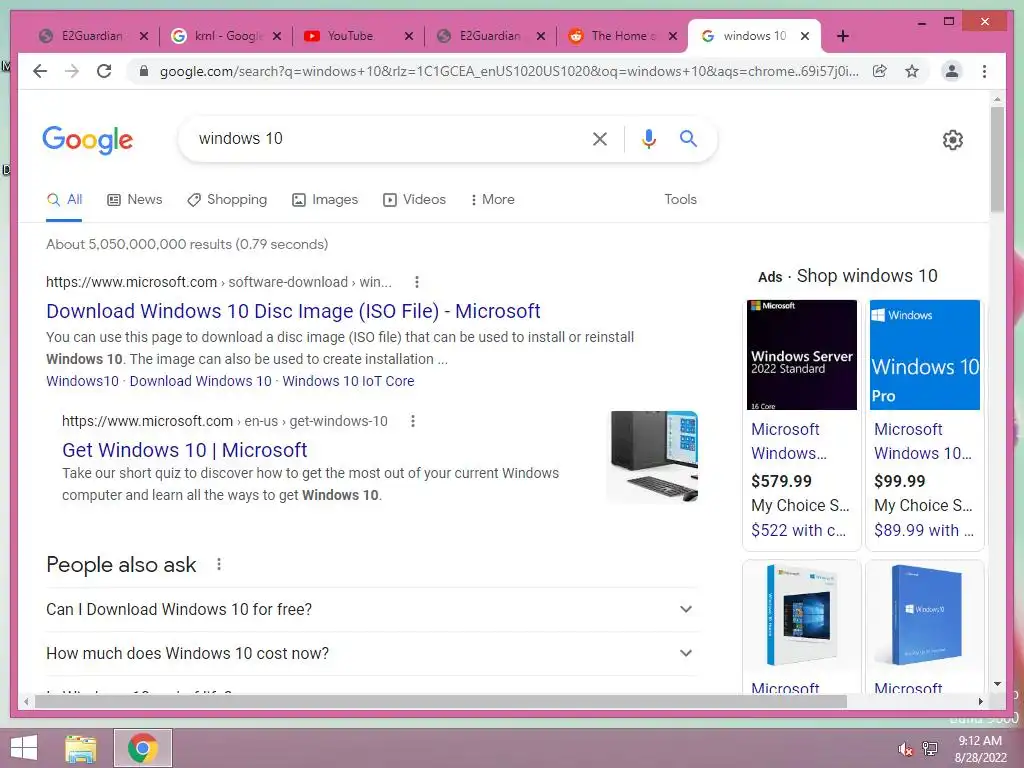The width and height of the screenshot is (1024, 768).
Task: Start a voice search with microphone
Action: (648, 138)
